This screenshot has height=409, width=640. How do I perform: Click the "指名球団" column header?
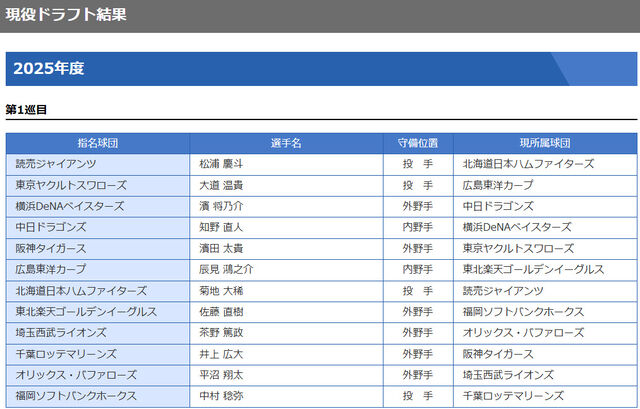[x=98, y=143]
